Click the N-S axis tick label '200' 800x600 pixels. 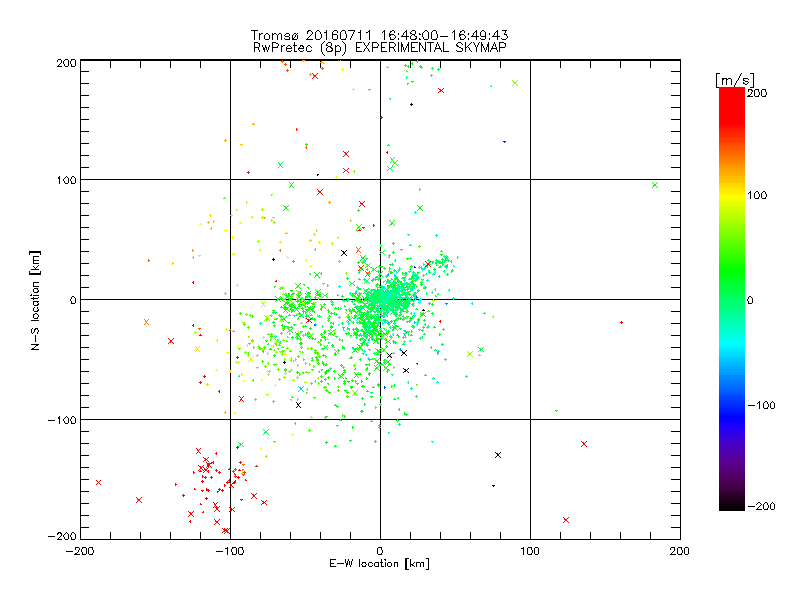pos(66,63)
